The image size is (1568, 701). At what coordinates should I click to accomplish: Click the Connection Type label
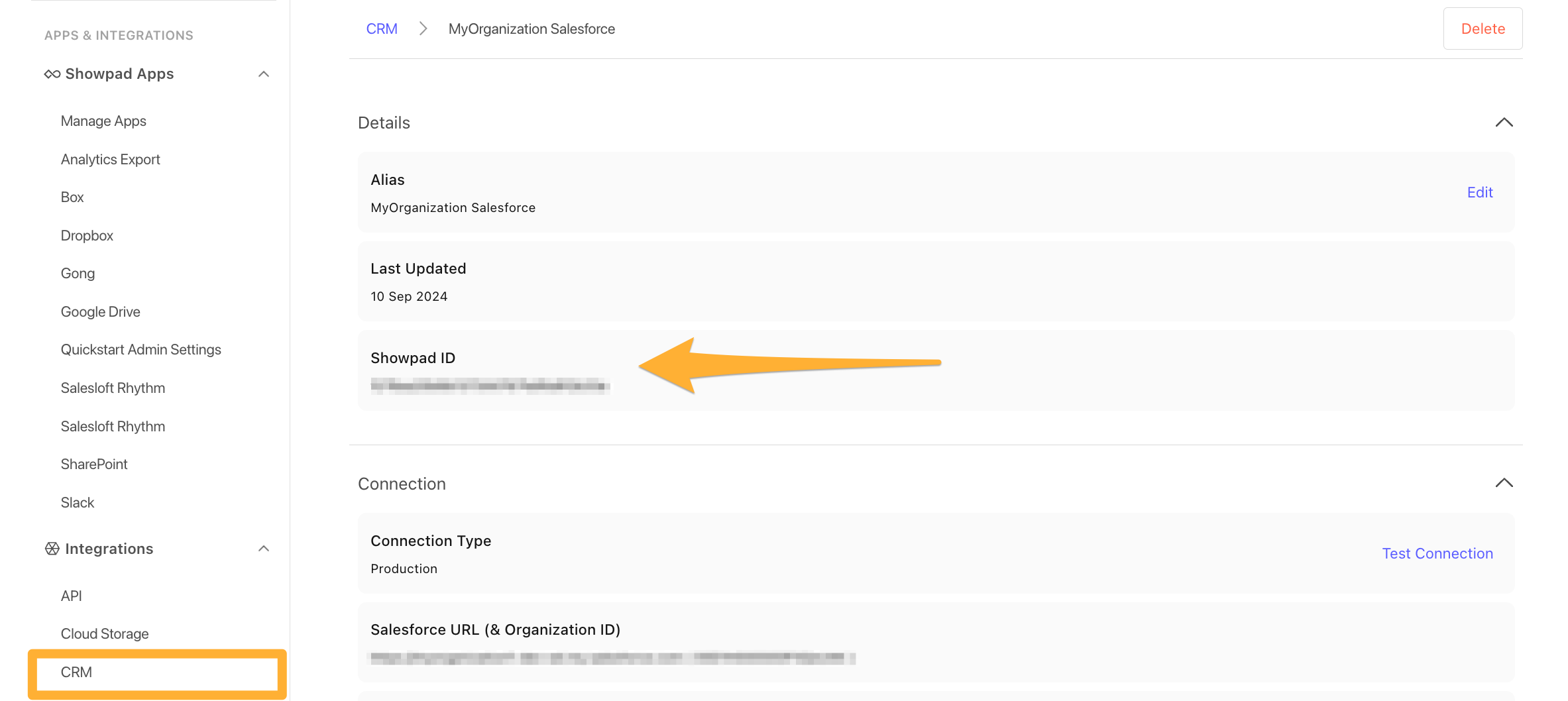[431, 541]
